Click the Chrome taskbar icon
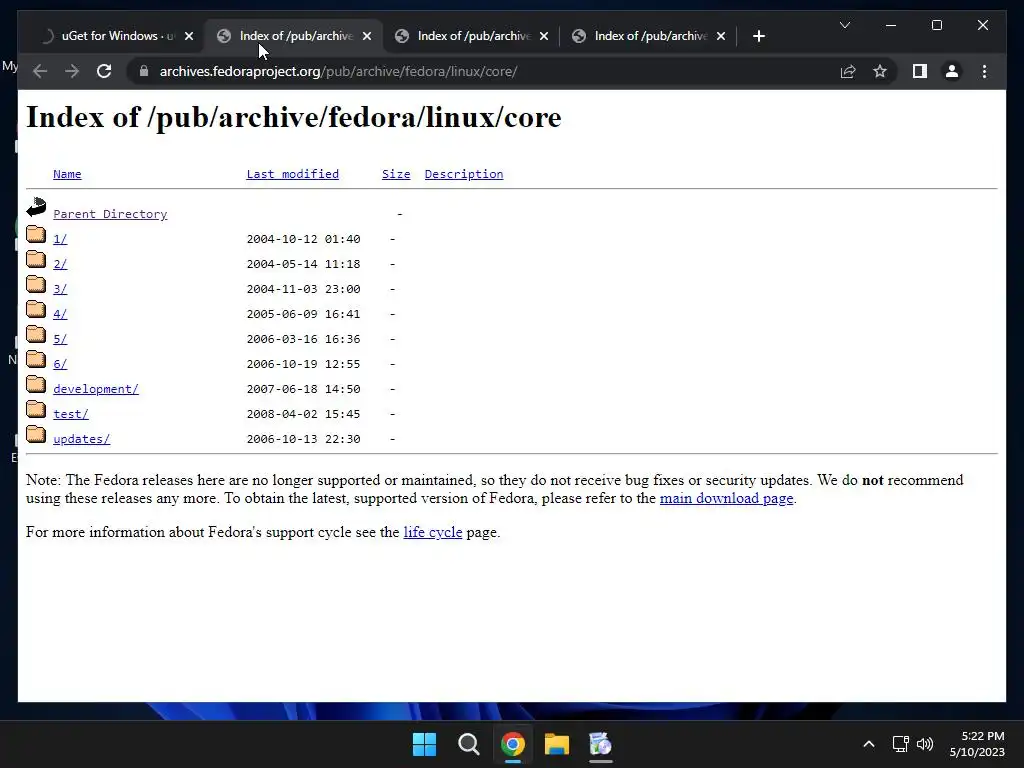This screenshot has width=1024, height=768. [513, 744]
